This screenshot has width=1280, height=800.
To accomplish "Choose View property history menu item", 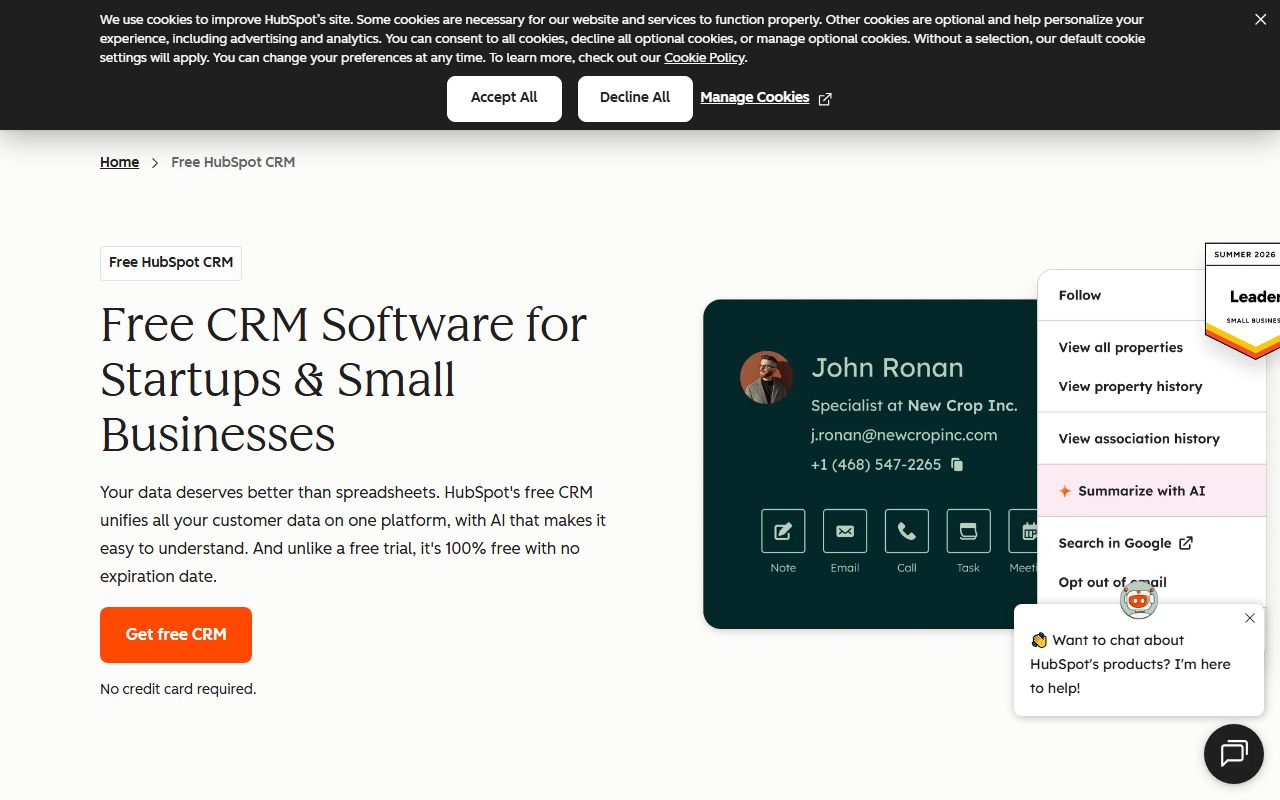I will pyautogui.click(x=1131, y=386).
